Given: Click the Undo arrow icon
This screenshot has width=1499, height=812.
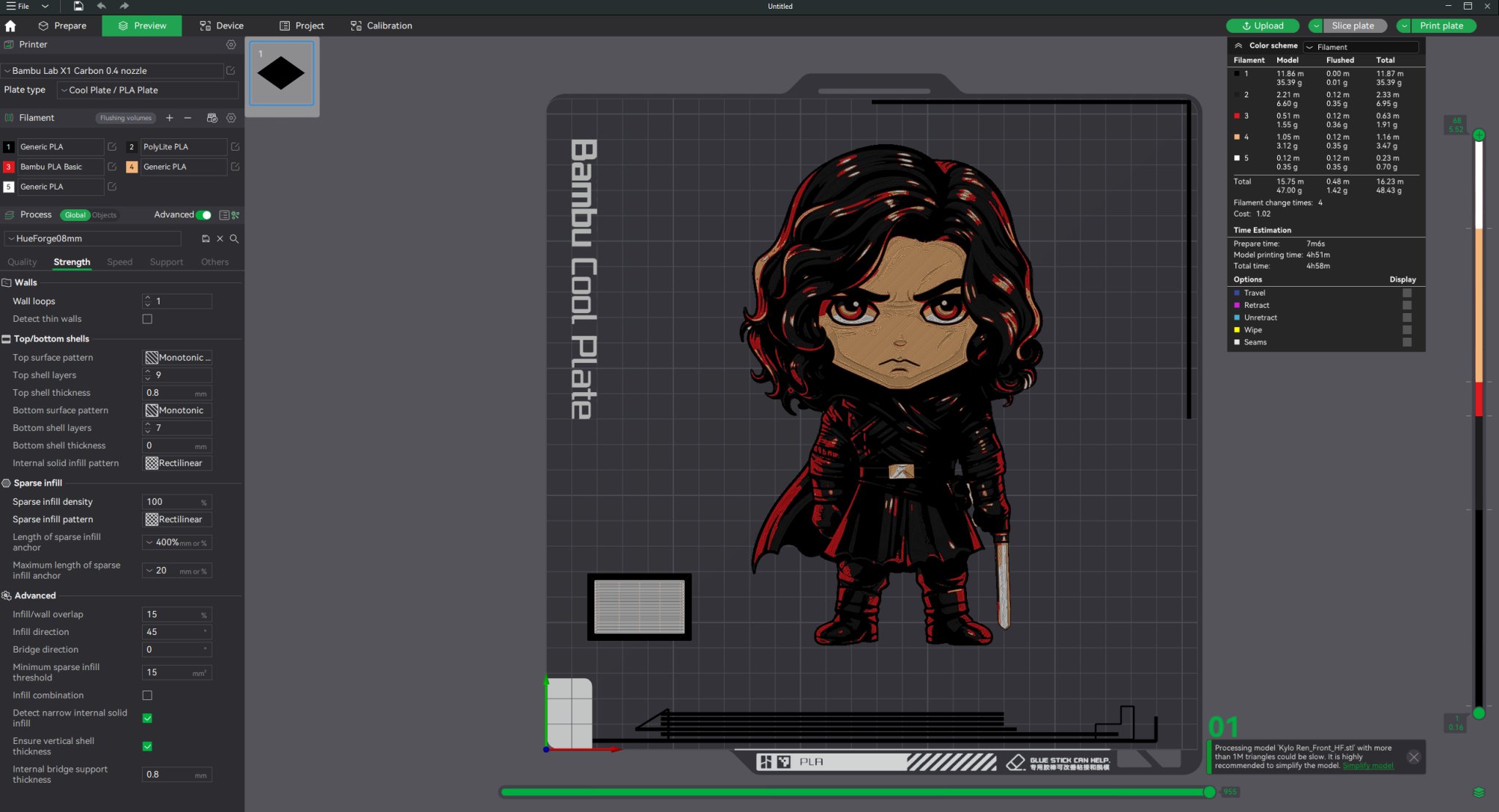Looking at the screenshot, I should [101, 6].
